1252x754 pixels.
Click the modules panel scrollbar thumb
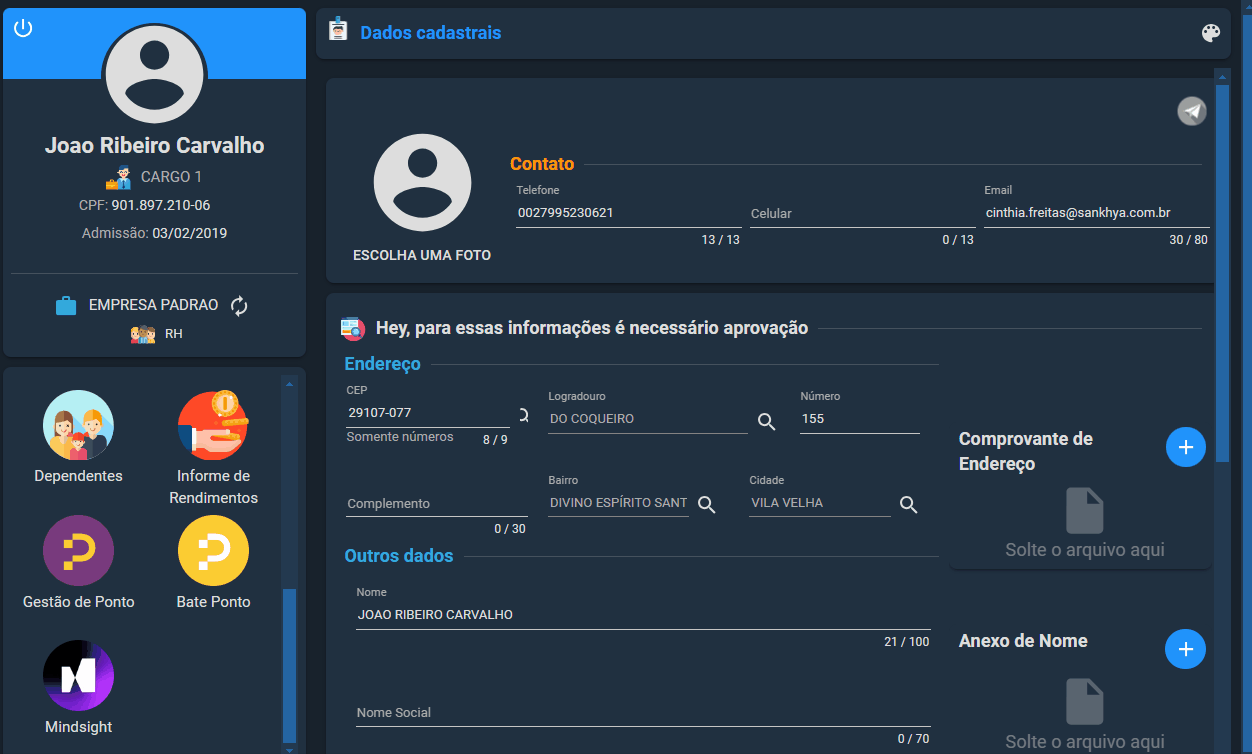click(x=290, y=664)
